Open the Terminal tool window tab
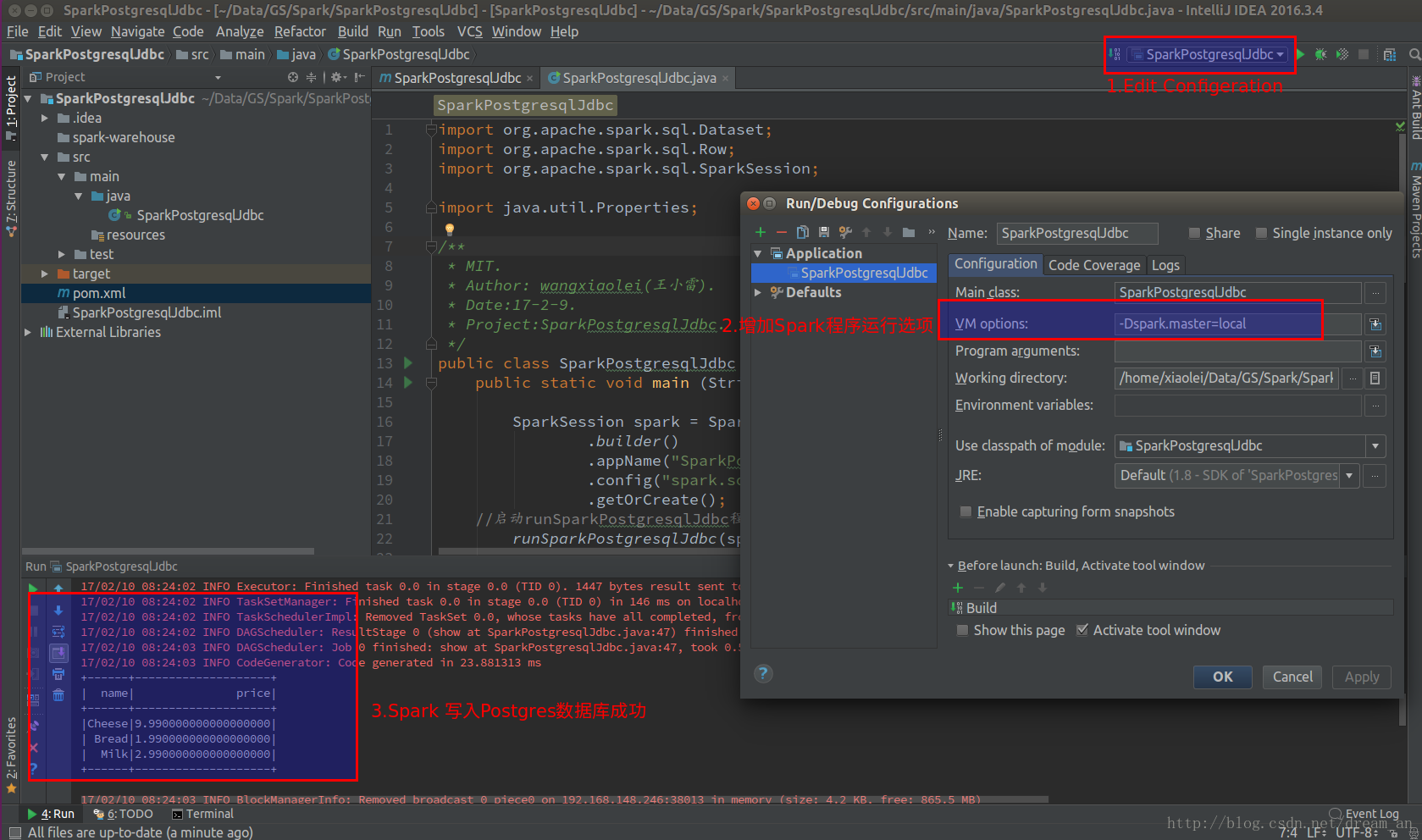 tap(202, 814)
